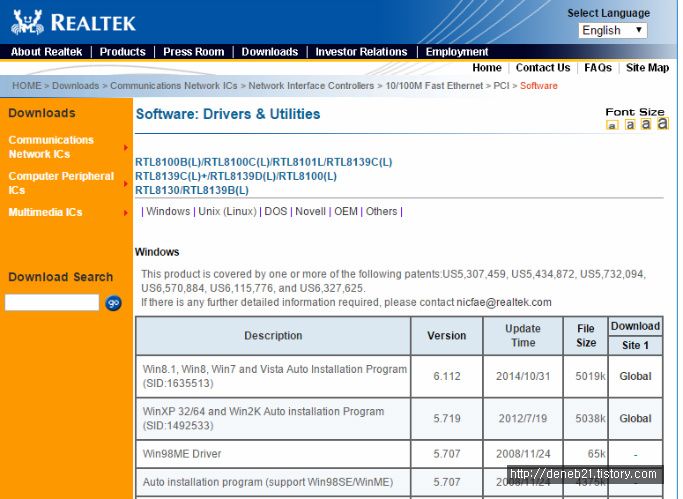This screenshot has width=683, height=499.
Task: Open About Realtek menu
Action: tap(46, 52)
